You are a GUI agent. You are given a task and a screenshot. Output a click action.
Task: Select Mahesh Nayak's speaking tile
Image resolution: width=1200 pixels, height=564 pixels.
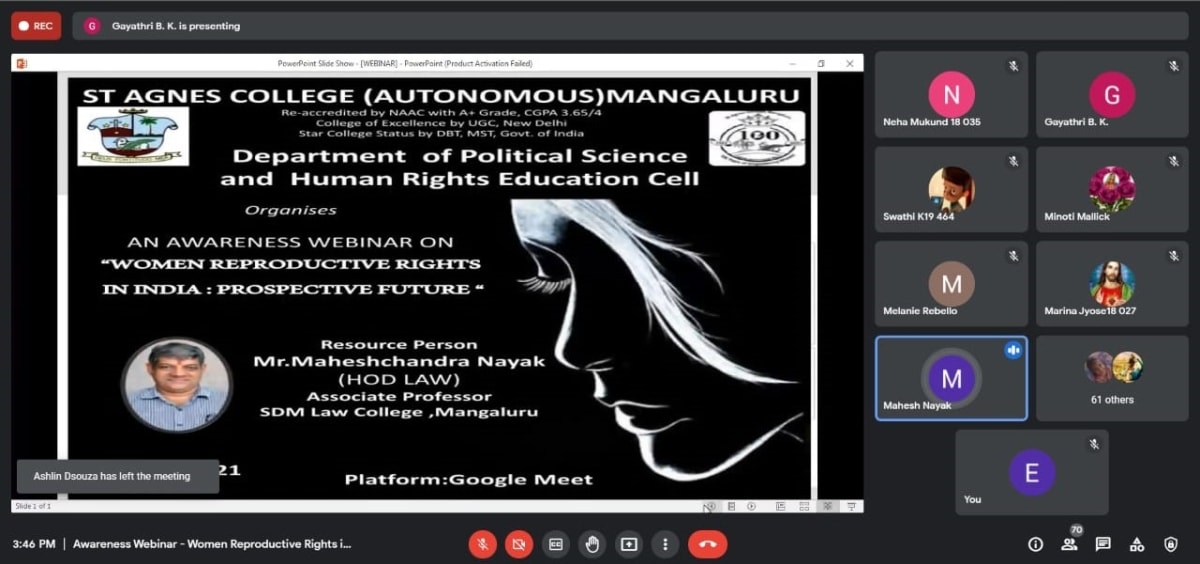(x=951, y=378)
